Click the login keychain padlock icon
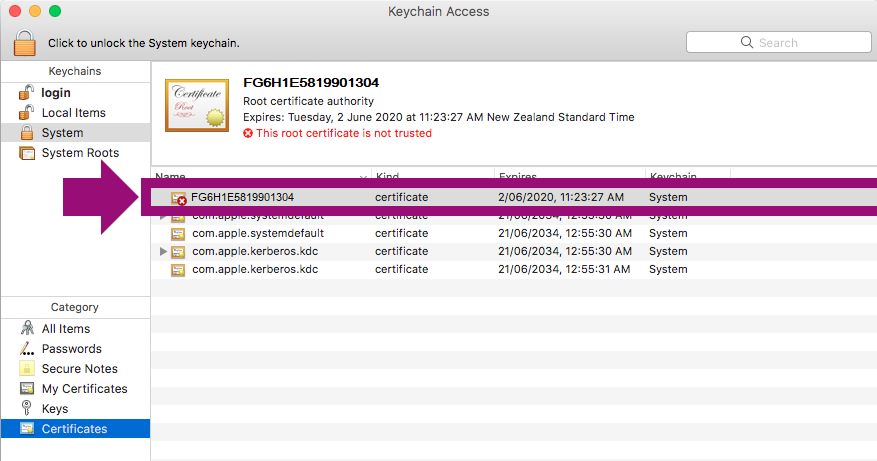 pyautogui.click(x=26, y=92)
